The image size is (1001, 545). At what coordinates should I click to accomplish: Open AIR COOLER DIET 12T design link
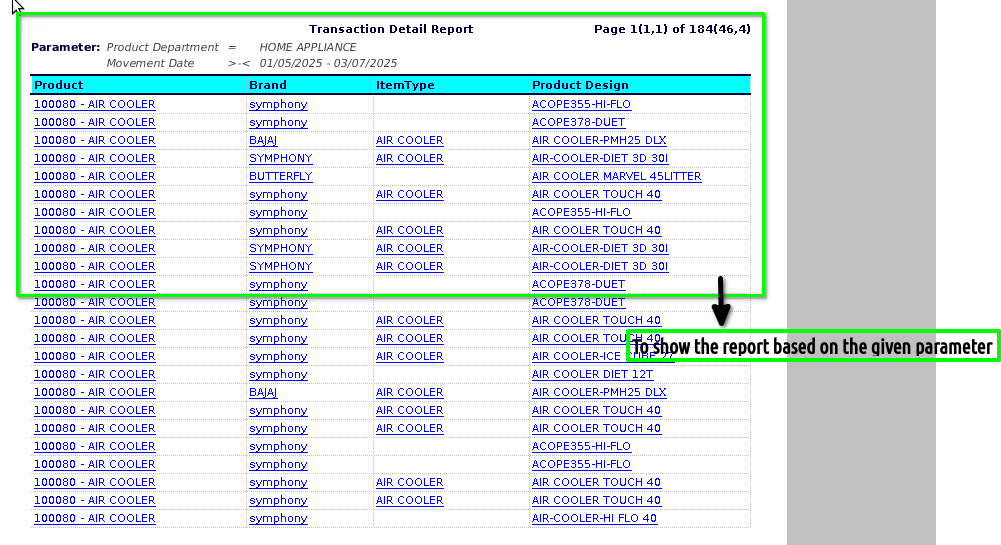[x=592, y=374]
